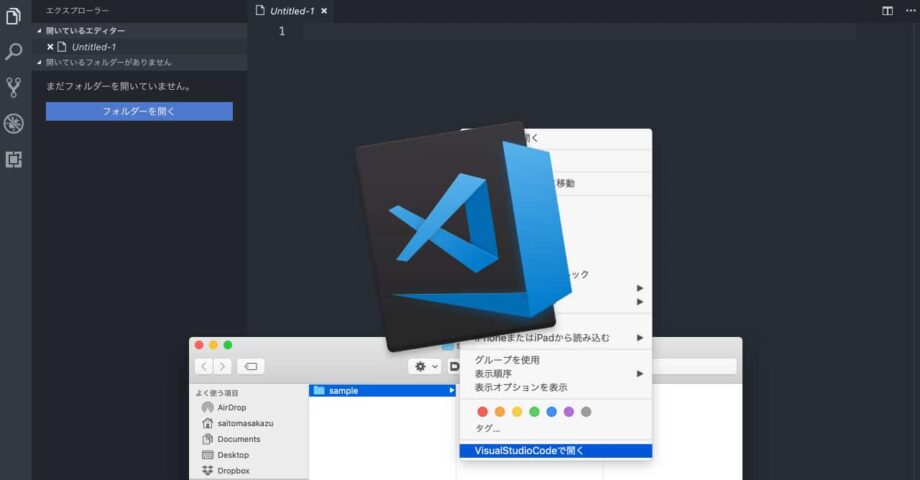
Task: Click Finder forward navigation button
Action: pyautogui.click(x=222, y=367)
